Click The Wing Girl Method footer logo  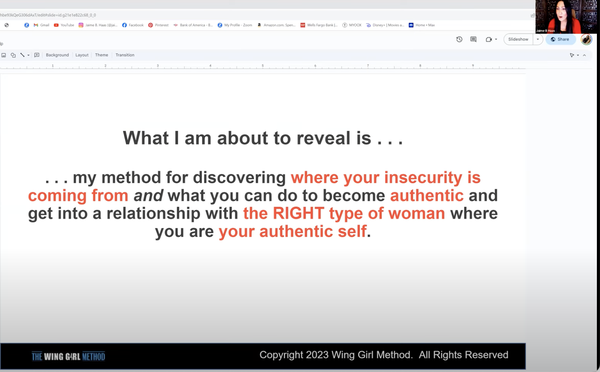[x=68, y=356]
